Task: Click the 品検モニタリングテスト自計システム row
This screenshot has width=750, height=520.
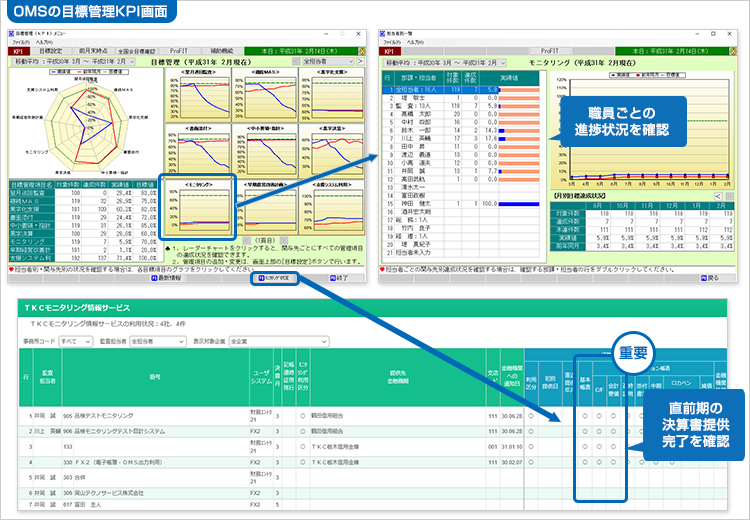Action: (x=372, y=431)
